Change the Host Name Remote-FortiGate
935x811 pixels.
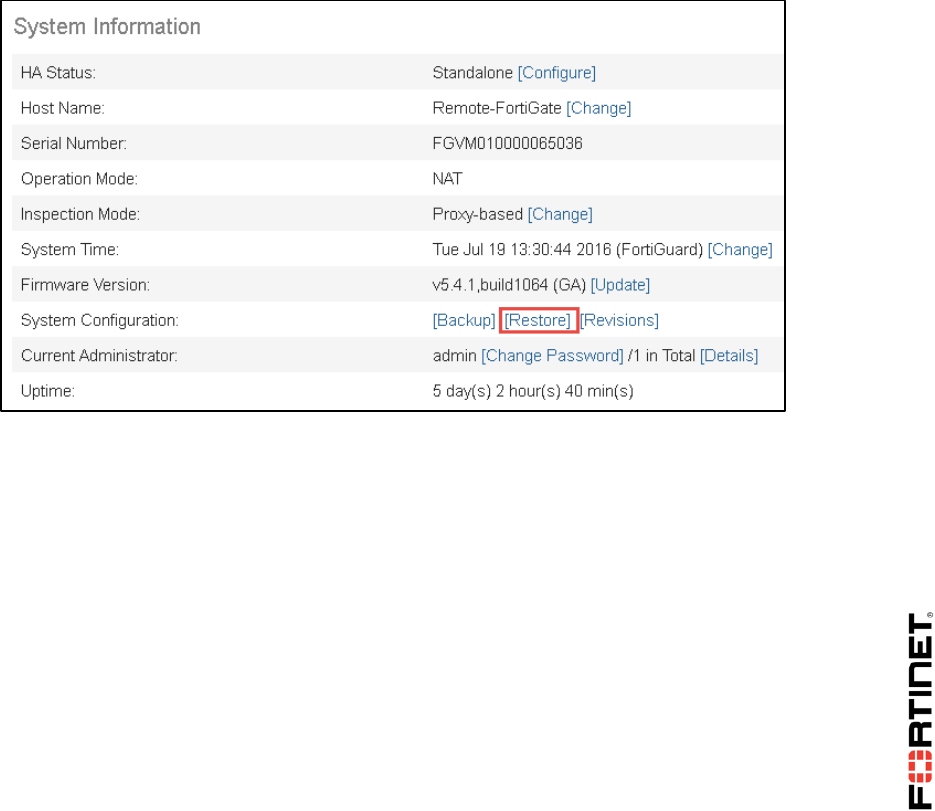pyautogui.click(x=598, y=108)
